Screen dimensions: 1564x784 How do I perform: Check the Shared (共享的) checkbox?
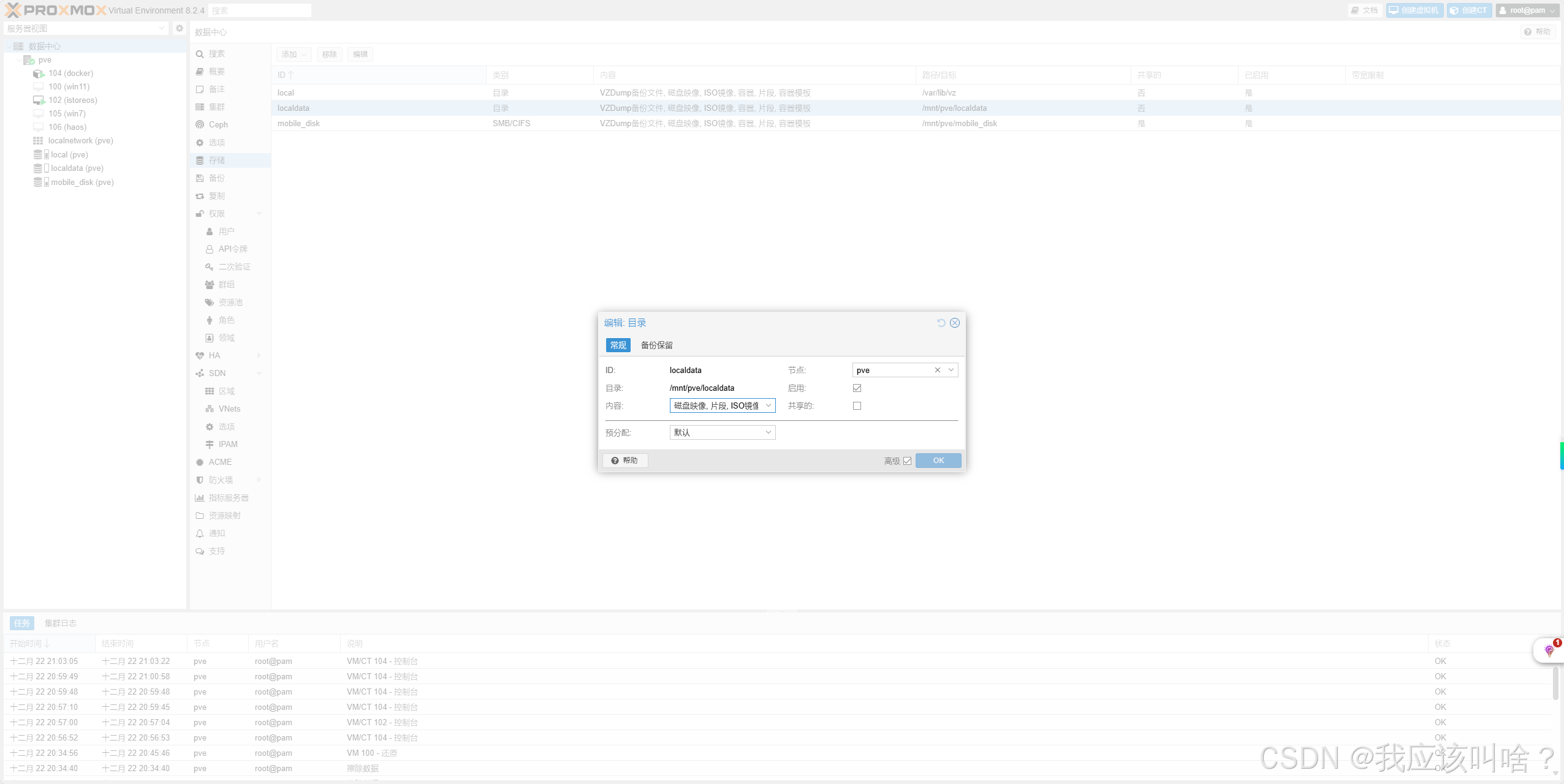pyautogui.click(x=857, y=406)
